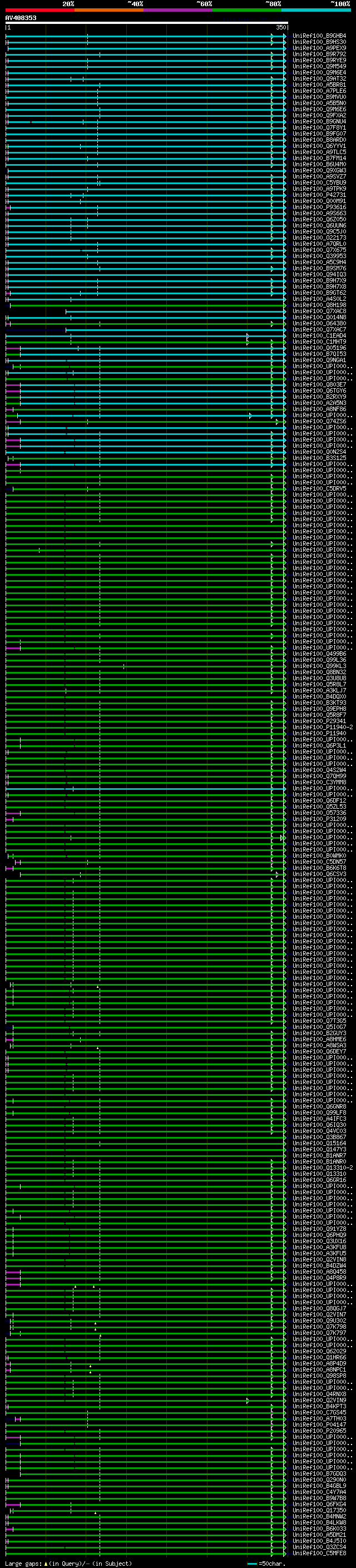
Task: Open hit UniRef100_A5B5N0
Action: click(319, 103)
